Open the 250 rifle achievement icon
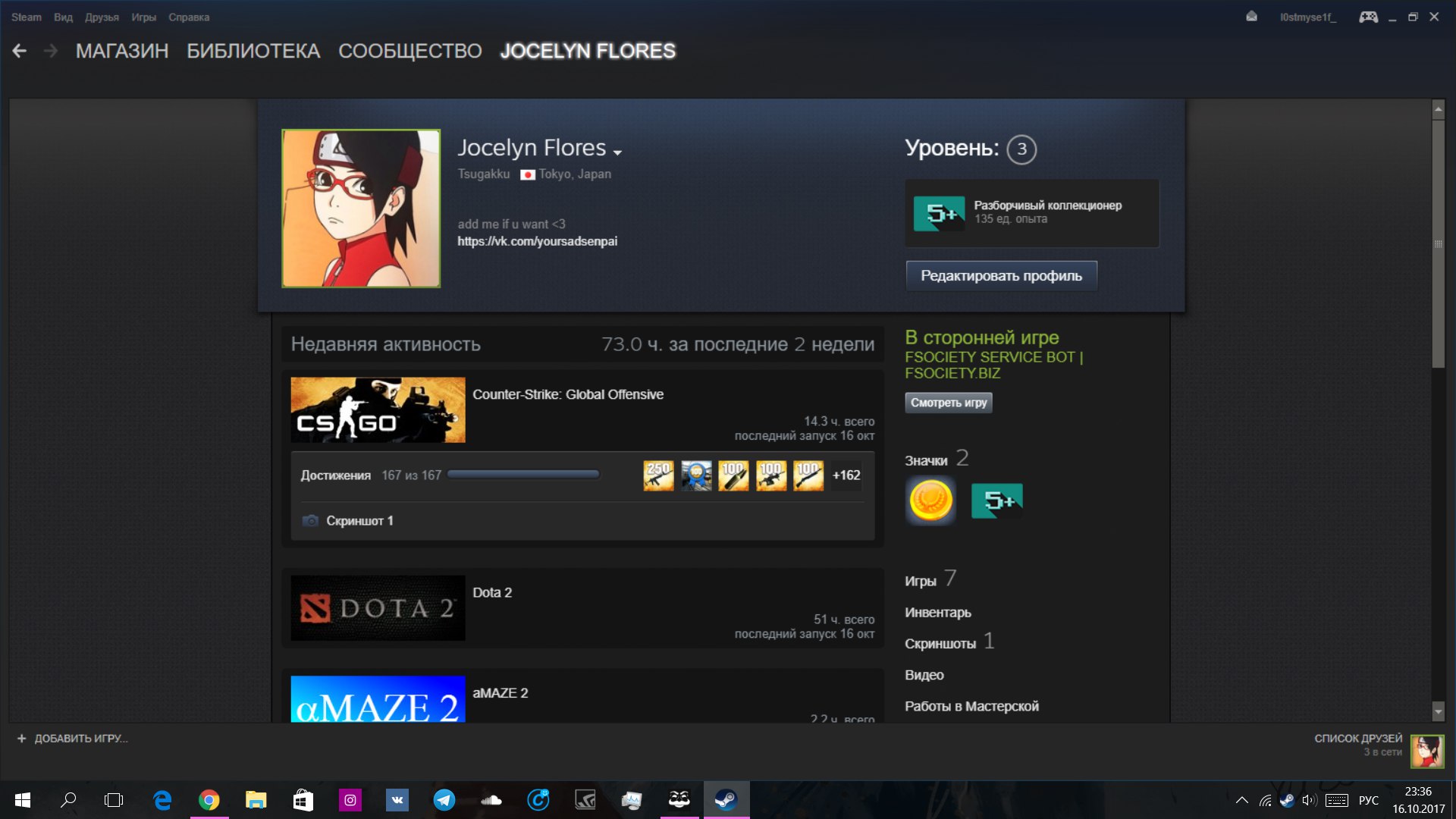The width and height of the screenshot is (1456, 819). [658, 475]
